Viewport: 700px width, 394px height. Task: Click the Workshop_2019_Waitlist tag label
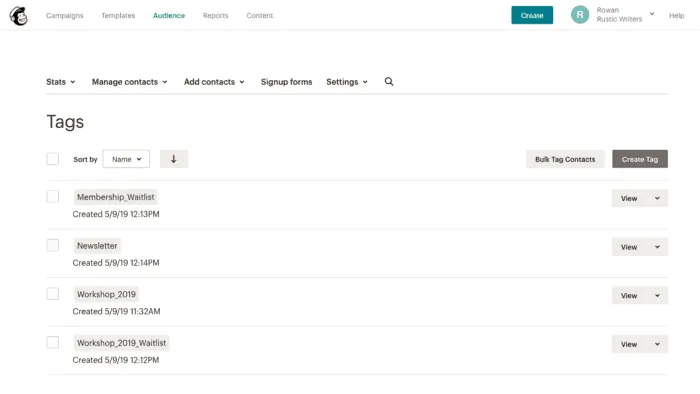[121, 343]
